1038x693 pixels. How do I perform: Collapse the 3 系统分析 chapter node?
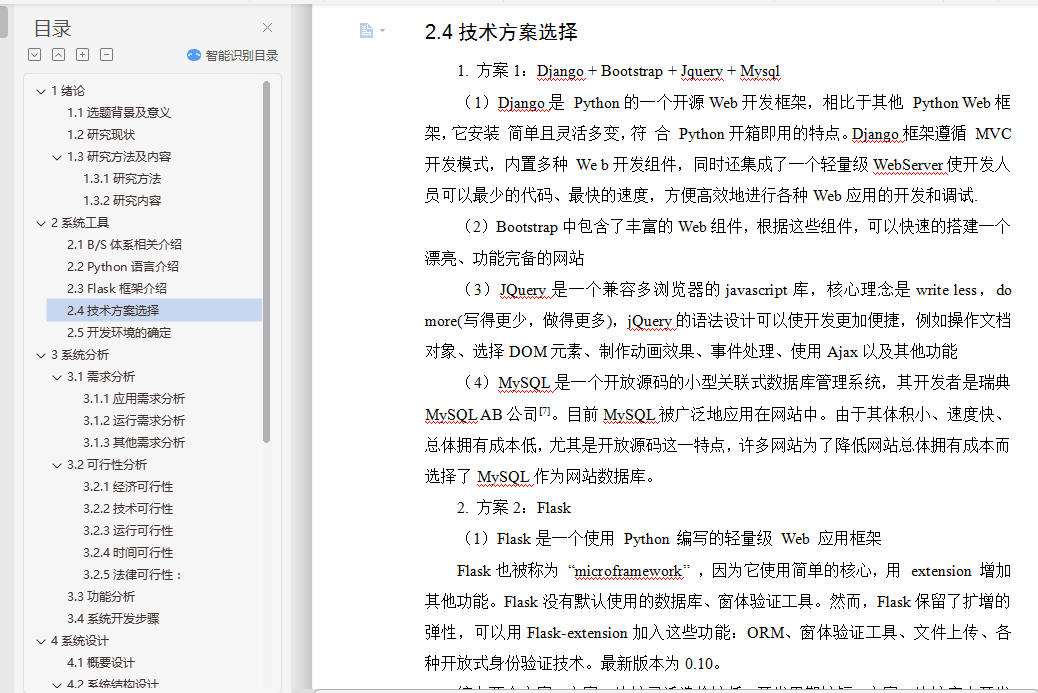41,355
